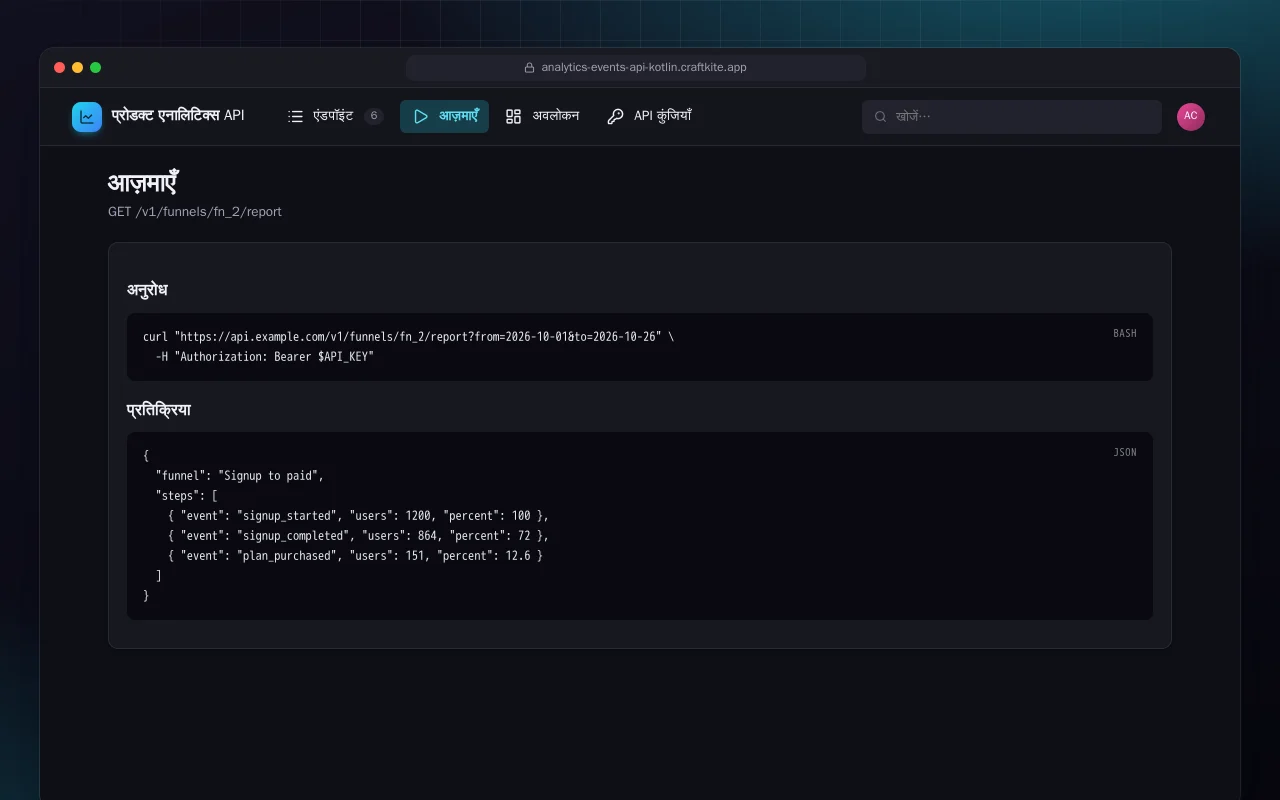Click the एंडपॉइंट list icon
Viewport: 1280px width, 800px height.
(295, 117)
